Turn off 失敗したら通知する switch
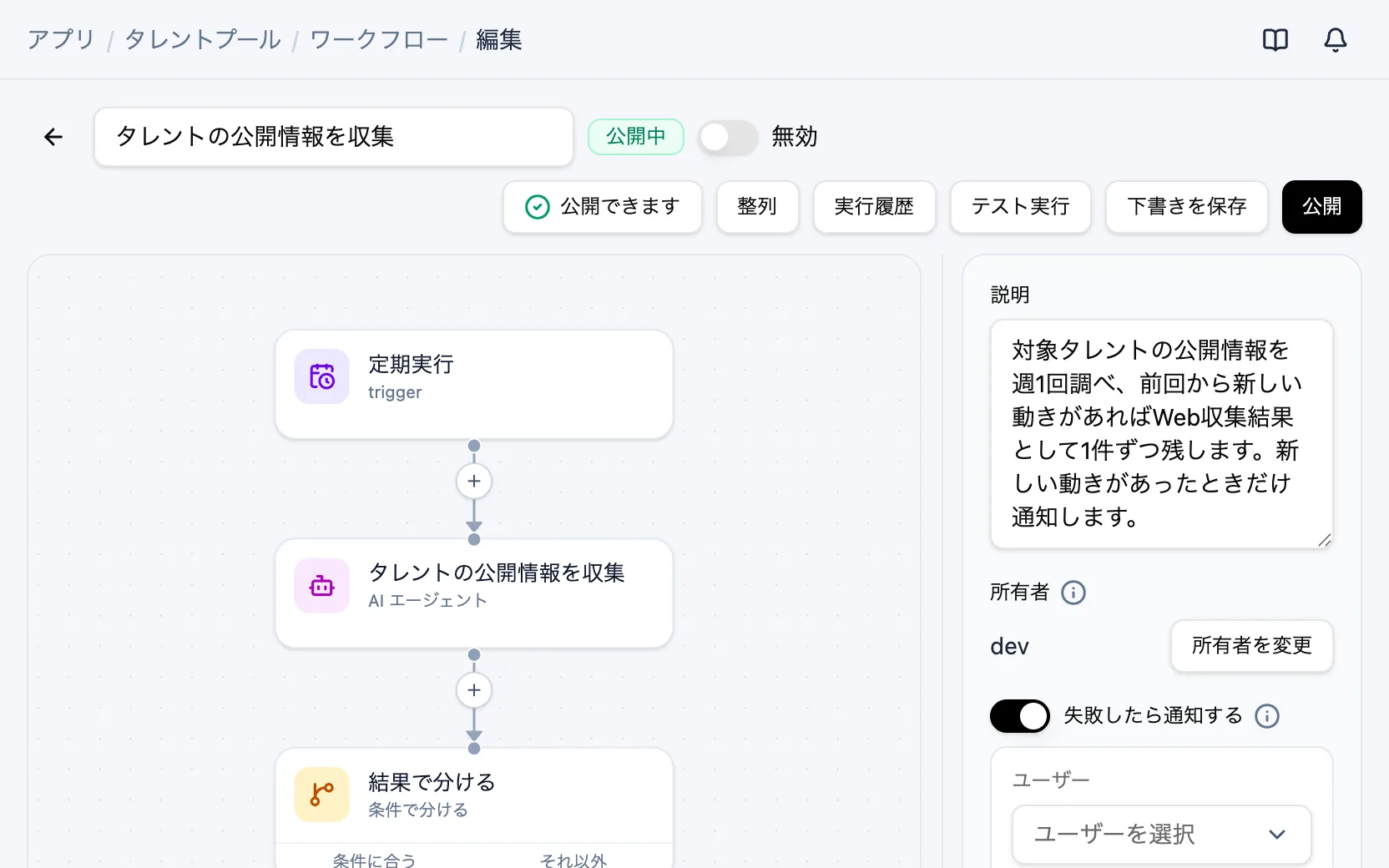This screenshot has width=1389, height=868. 1020,716
